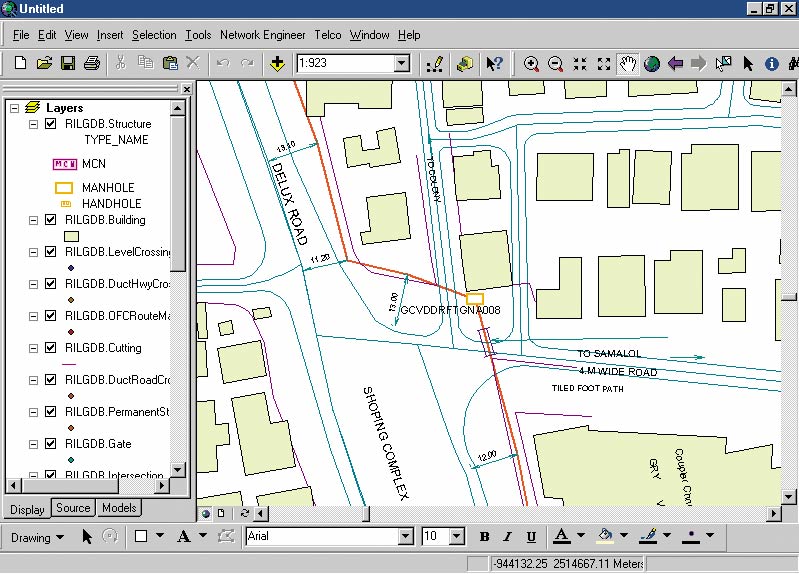799x574 pixels.
Task: Switch to the Source tab
Action: [73, 508]
